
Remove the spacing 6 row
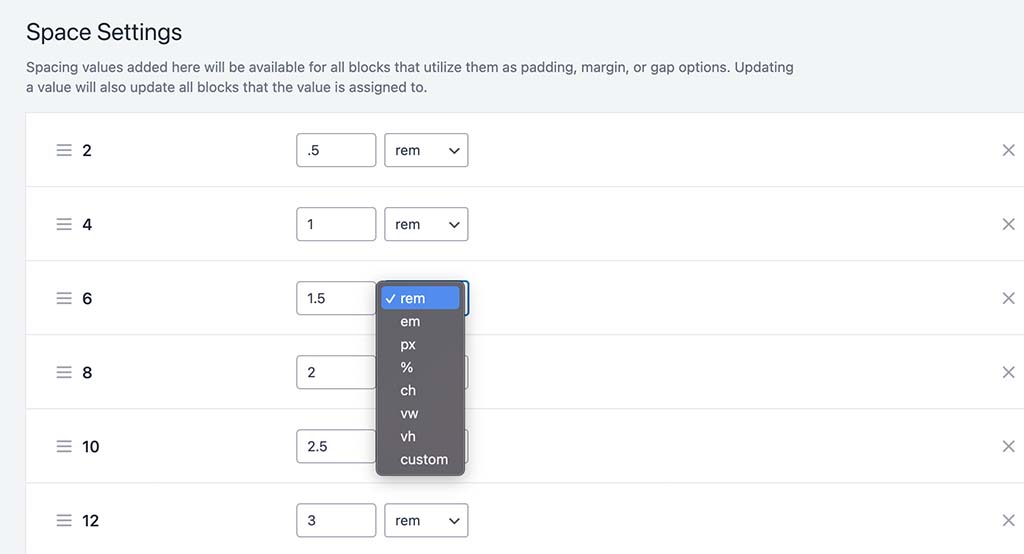coord(1008,299)
